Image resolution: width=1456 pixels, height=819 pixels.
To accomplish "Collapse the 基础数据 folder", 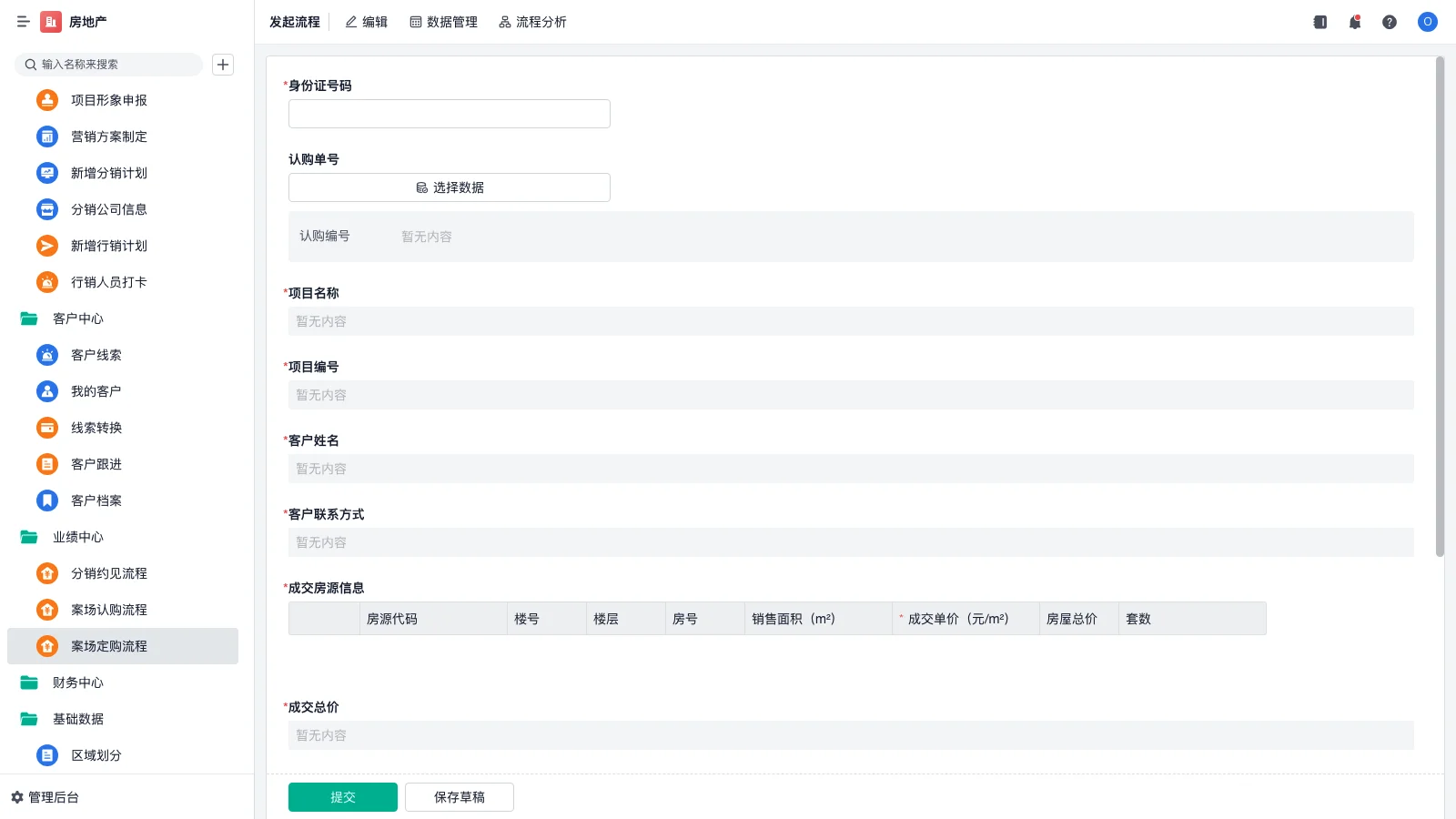I will (x=29, y=719).
